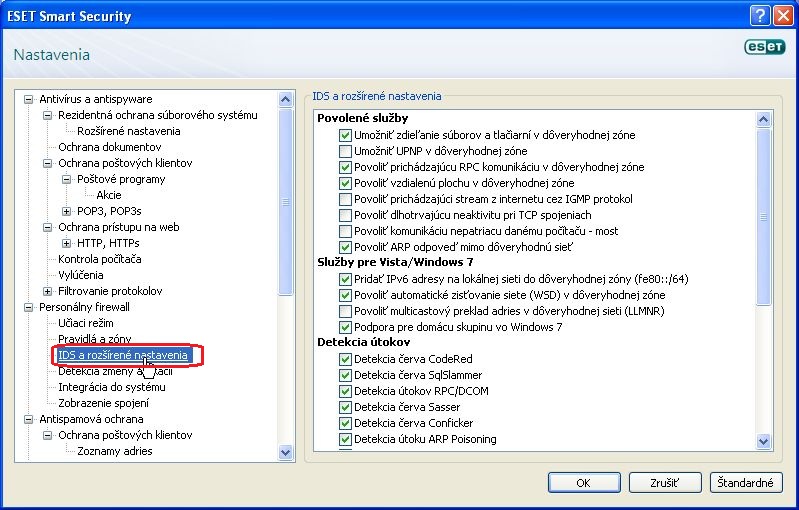Select Zoznamy adries item
This screenshot has height=510, width=799.
[x=115, y=451]
